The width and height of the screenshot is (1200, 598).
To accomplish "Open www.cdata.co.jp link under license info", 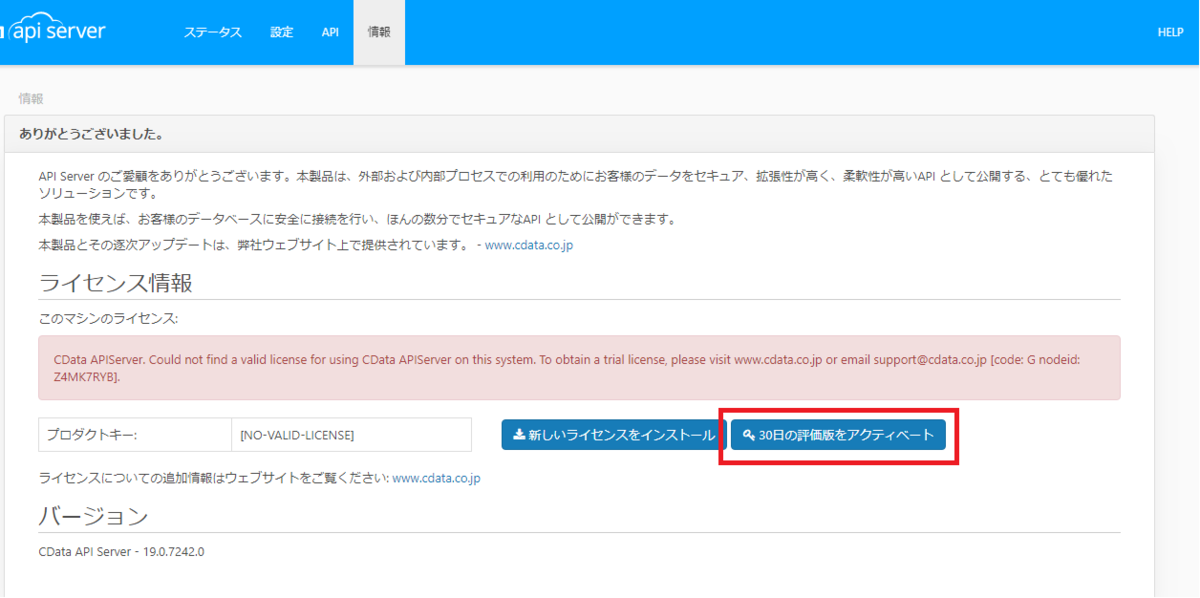I will tap(436, 478).
